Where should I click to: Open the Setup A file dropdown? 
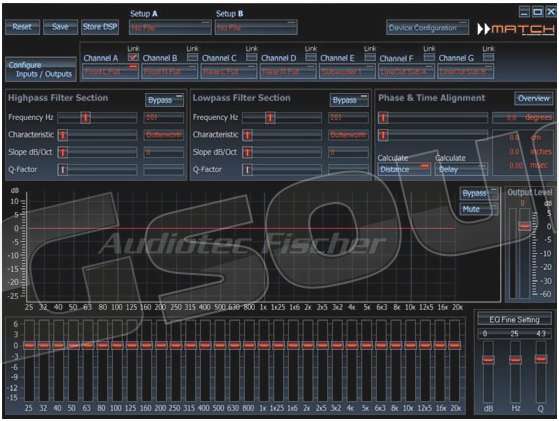click(x=170, y=28)
